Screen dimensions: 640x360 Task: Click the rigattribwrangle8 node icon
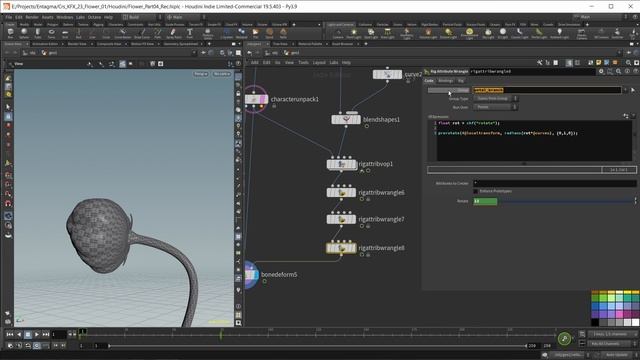(x=341, y=248)
